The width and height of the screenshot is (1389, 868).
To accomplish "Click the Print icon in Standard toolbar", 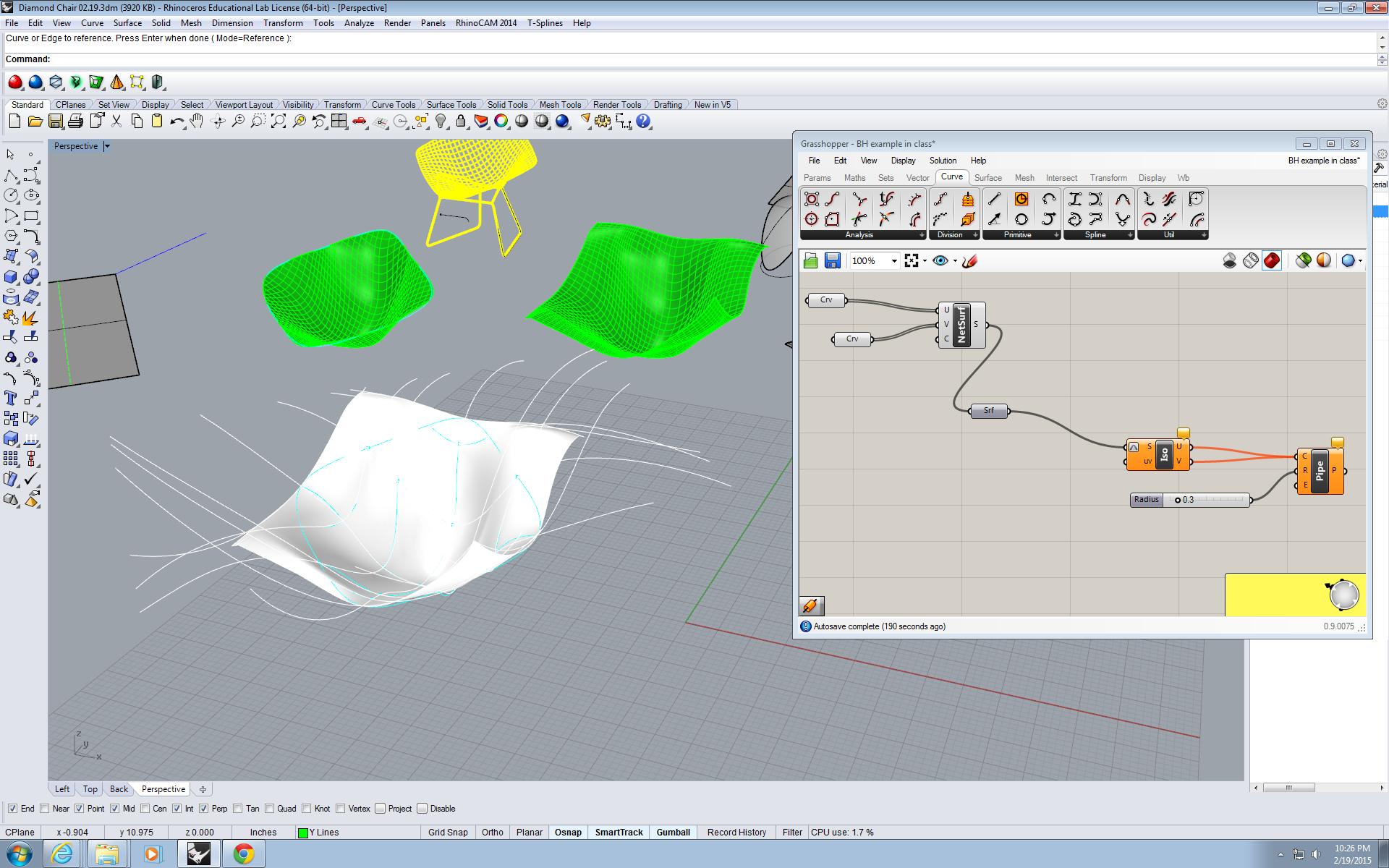I will point(75,122).
